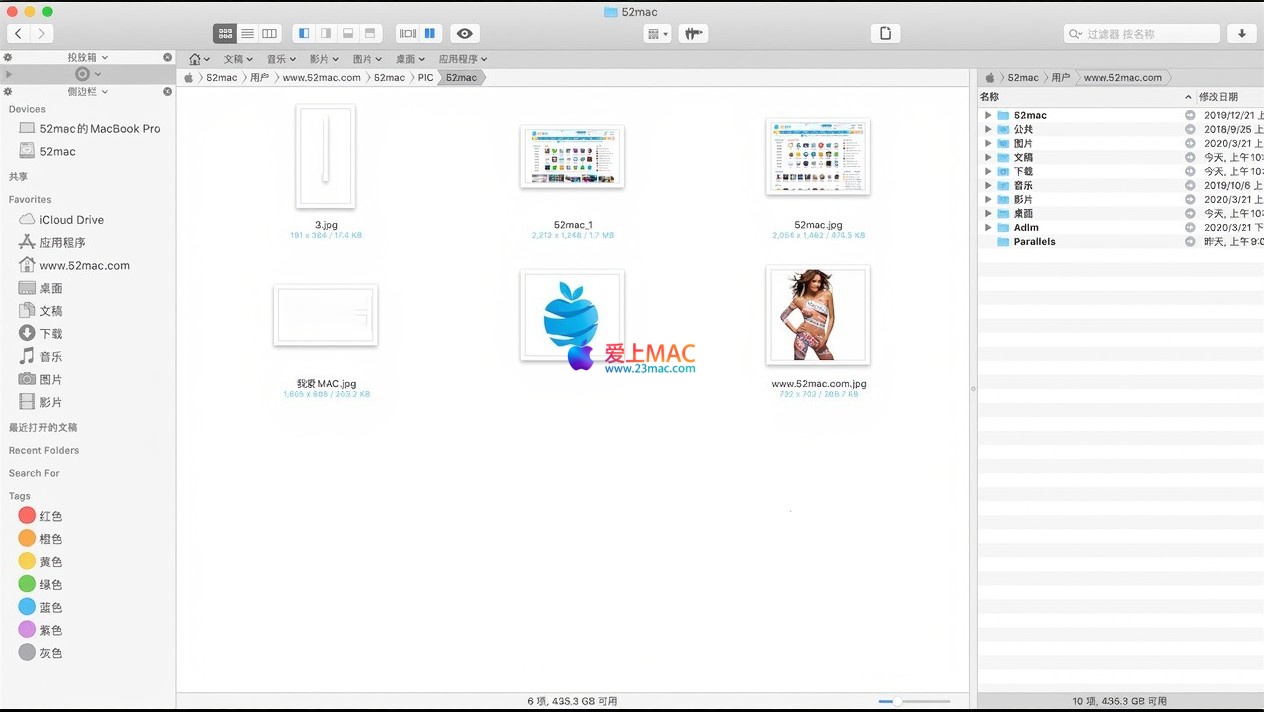Click the back navigation arrow
Screen dimensions: 1264x712
pyautogui.click(x=18, y=33)
